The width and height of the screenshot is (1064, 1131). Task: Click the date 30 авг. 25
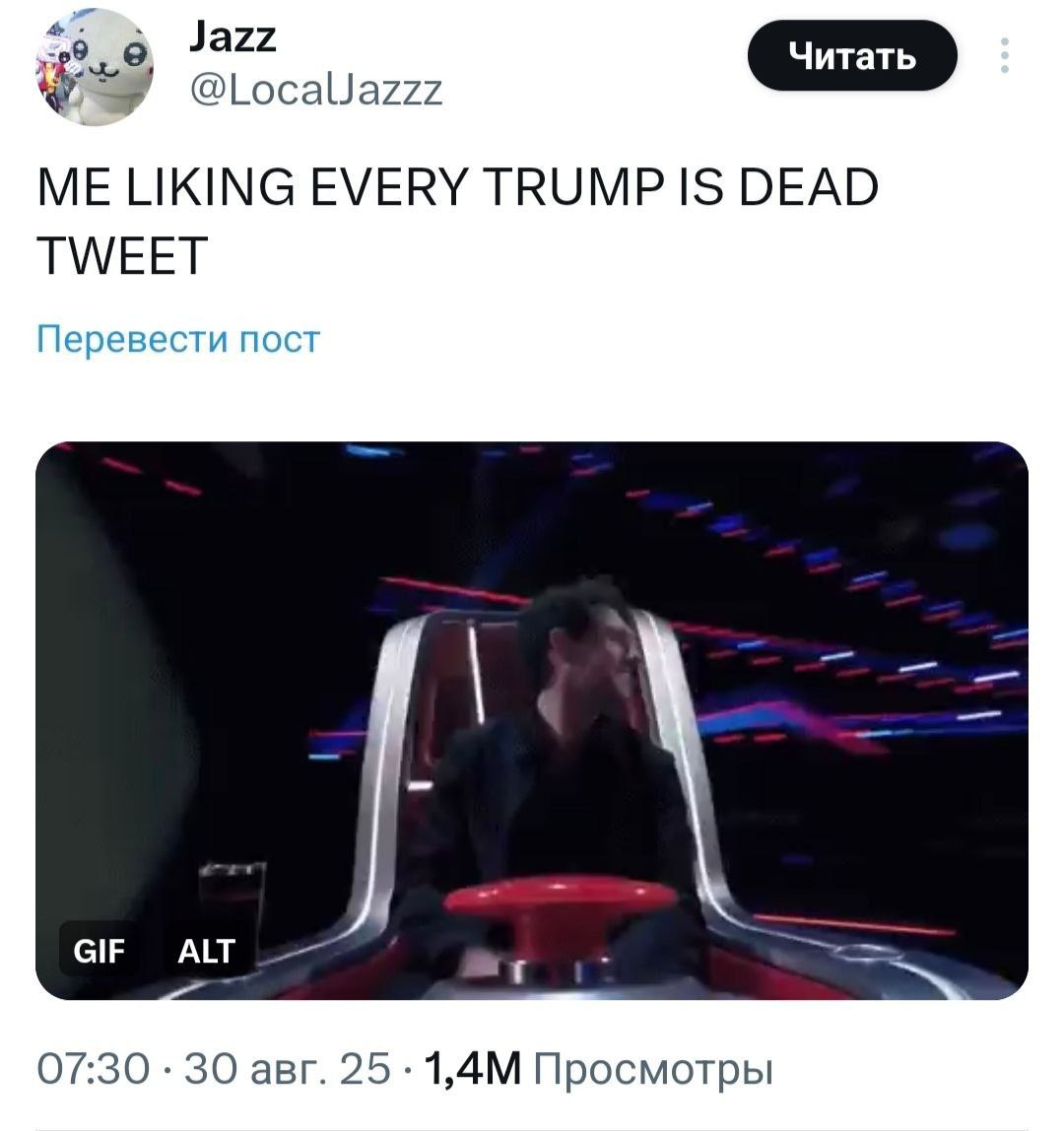click(x=287, y=1068)
